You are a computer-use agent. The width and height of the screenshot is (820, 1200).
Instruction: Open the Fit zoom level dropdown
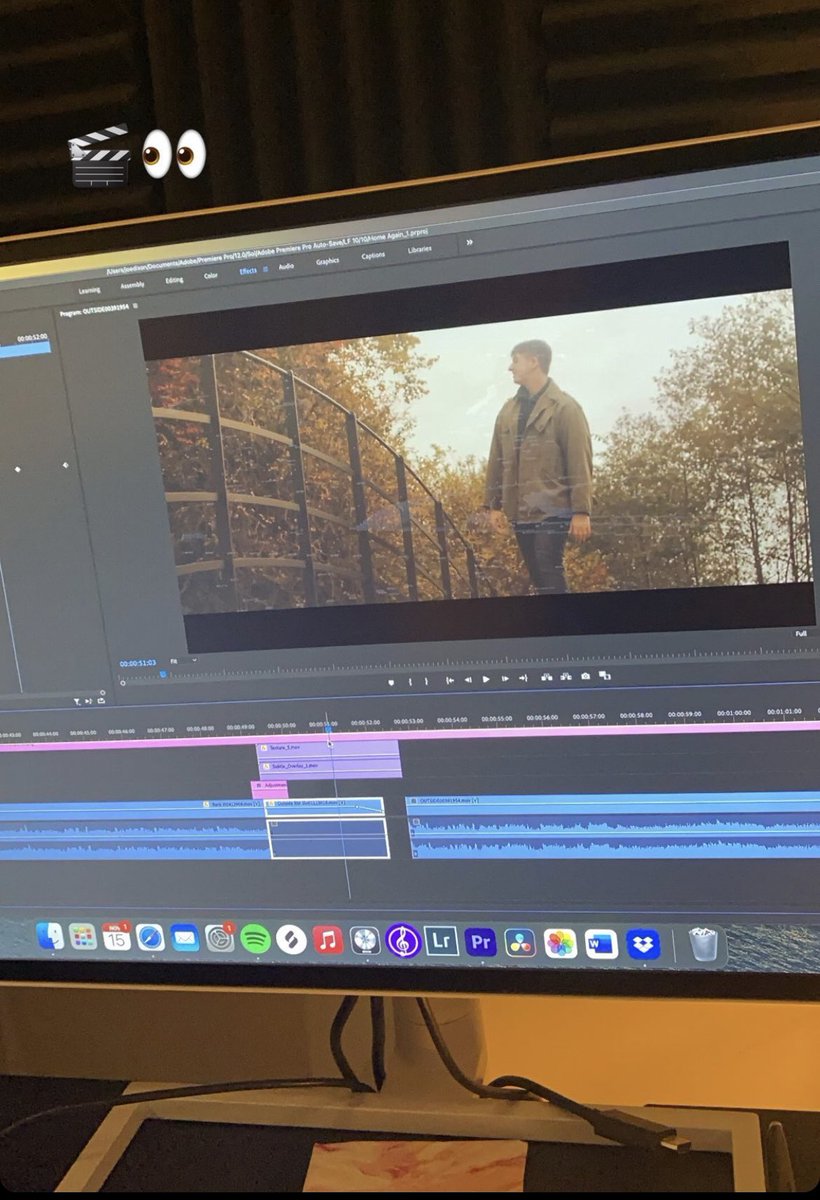(x=183, y=661)
